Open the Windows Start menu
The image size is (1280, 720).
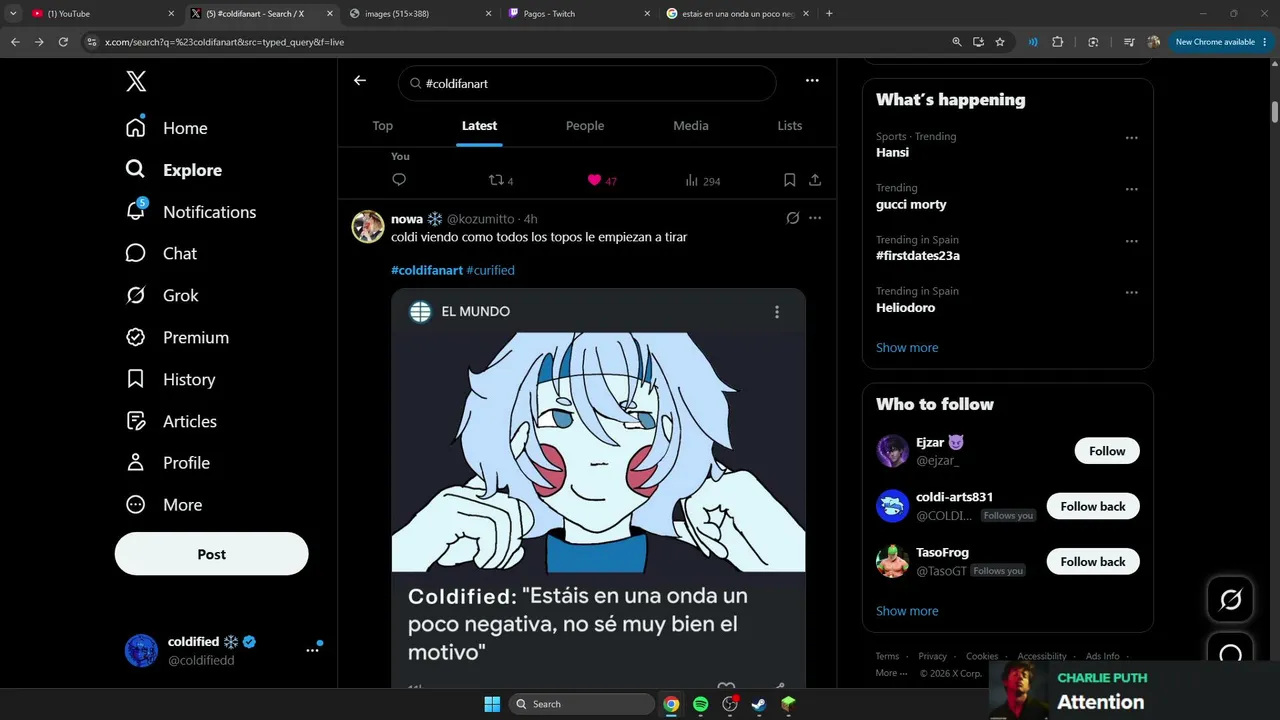pos(492,704)
